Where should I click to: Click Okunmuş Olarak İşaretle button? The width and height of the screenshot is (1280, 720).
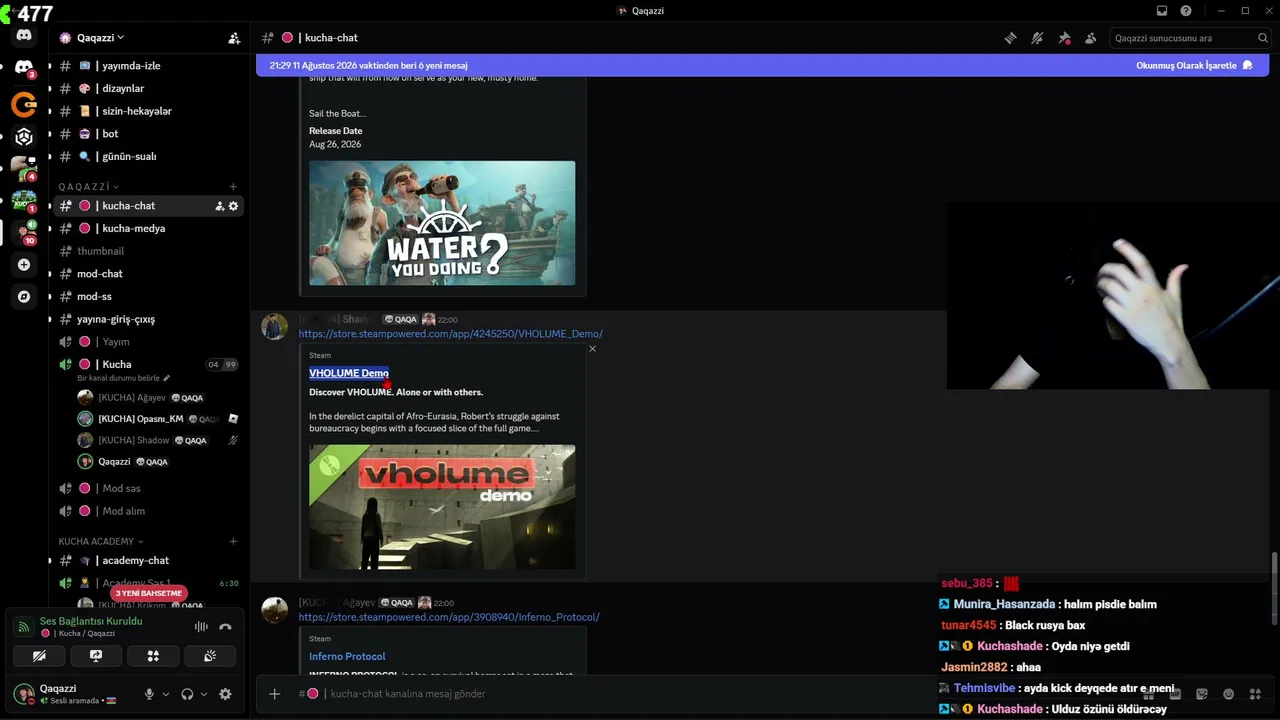(x=1194, y=65)
